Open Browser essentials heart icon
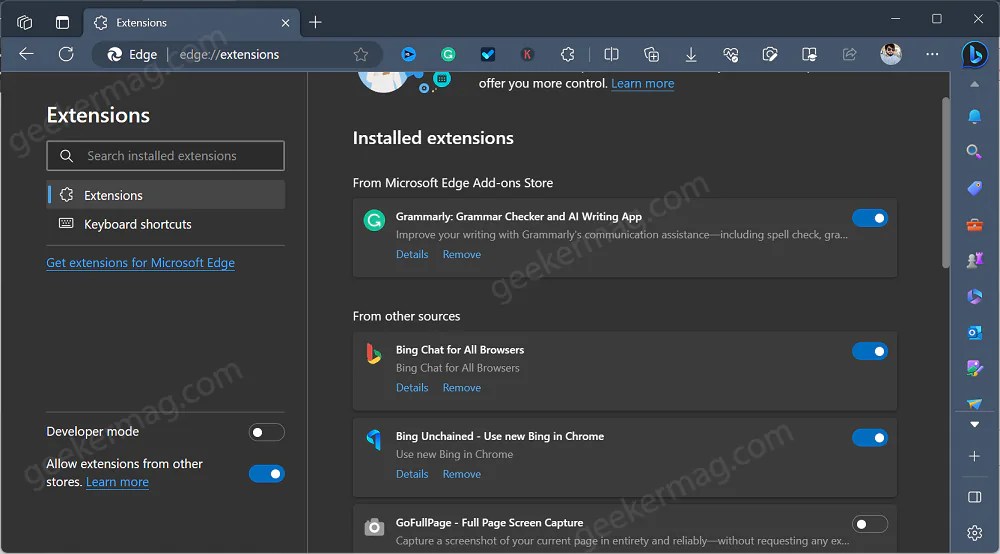 coord(730,55)
